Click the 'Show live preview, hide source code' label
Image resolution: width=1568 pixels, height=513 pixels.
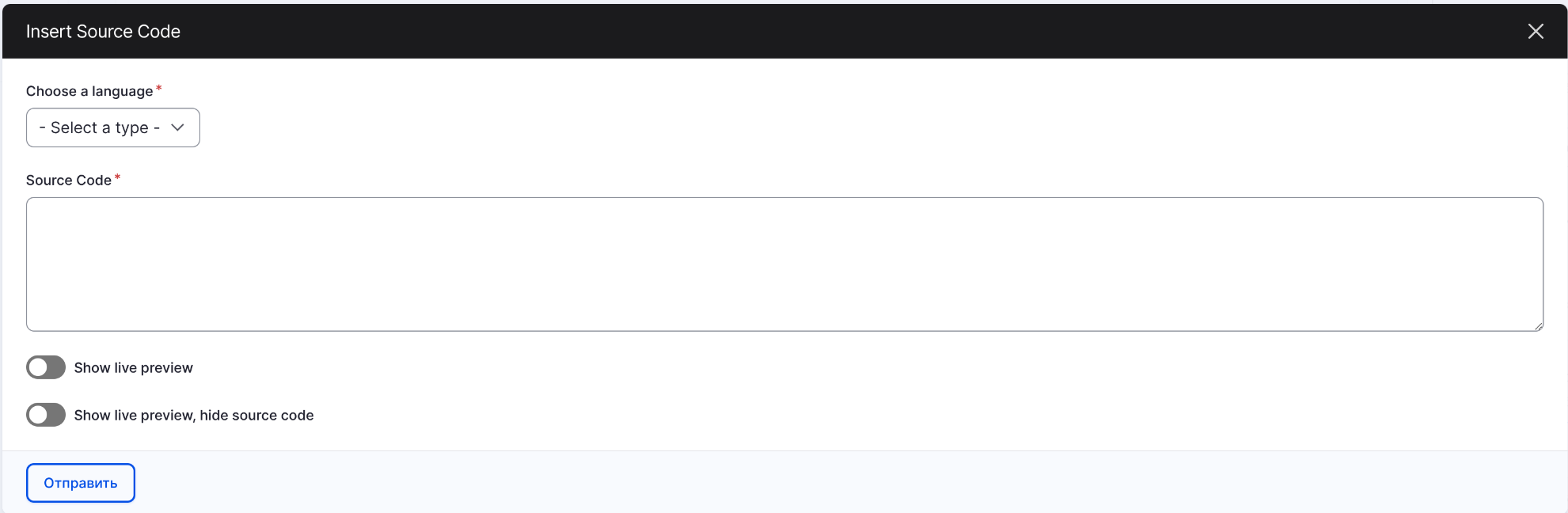pyautogui.click(x=194, y=416)
